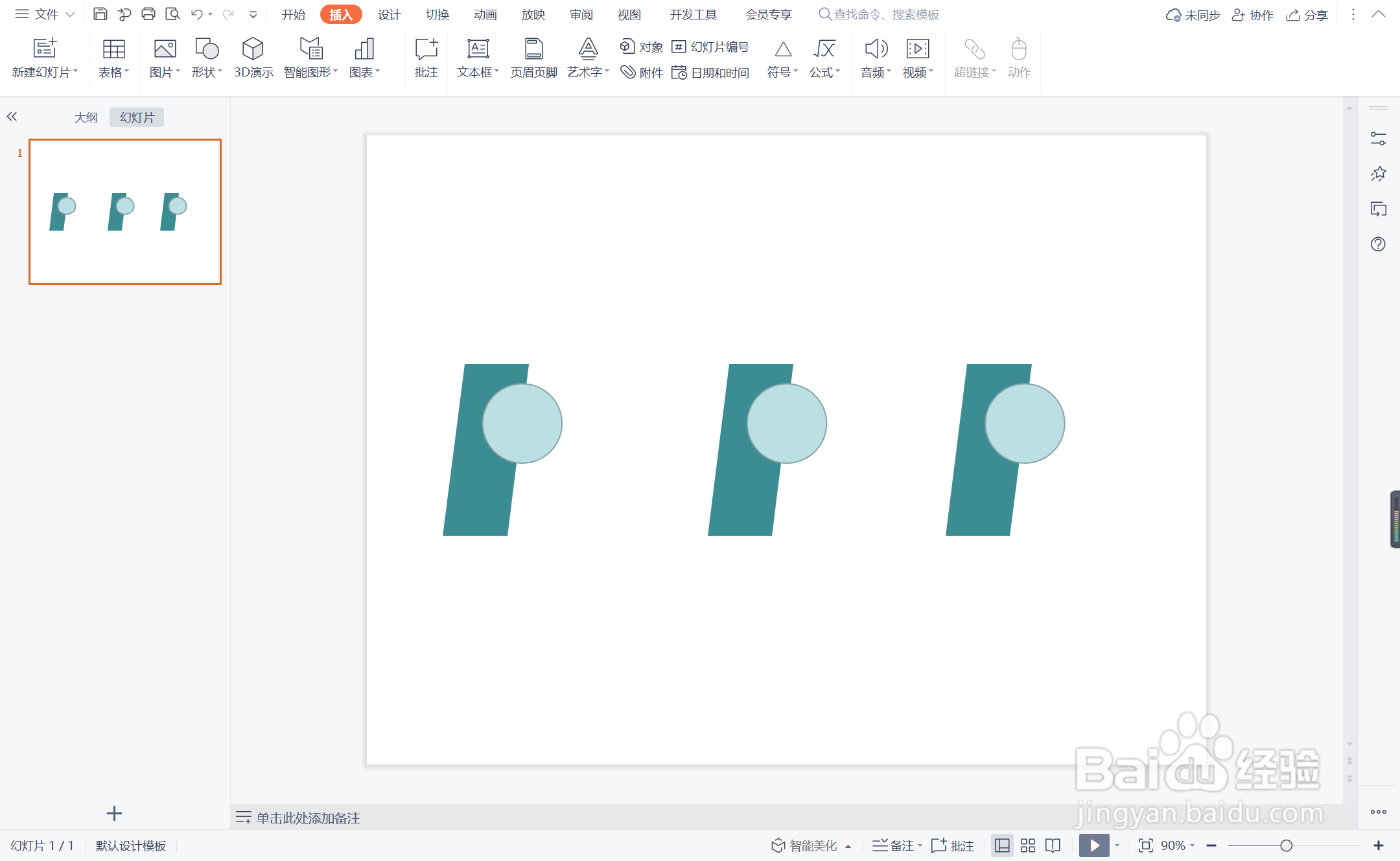The width and height of the screenshot is (1400, 861).
Task: Open print preview from the quick access toolbar
Action: coord(172,14)
